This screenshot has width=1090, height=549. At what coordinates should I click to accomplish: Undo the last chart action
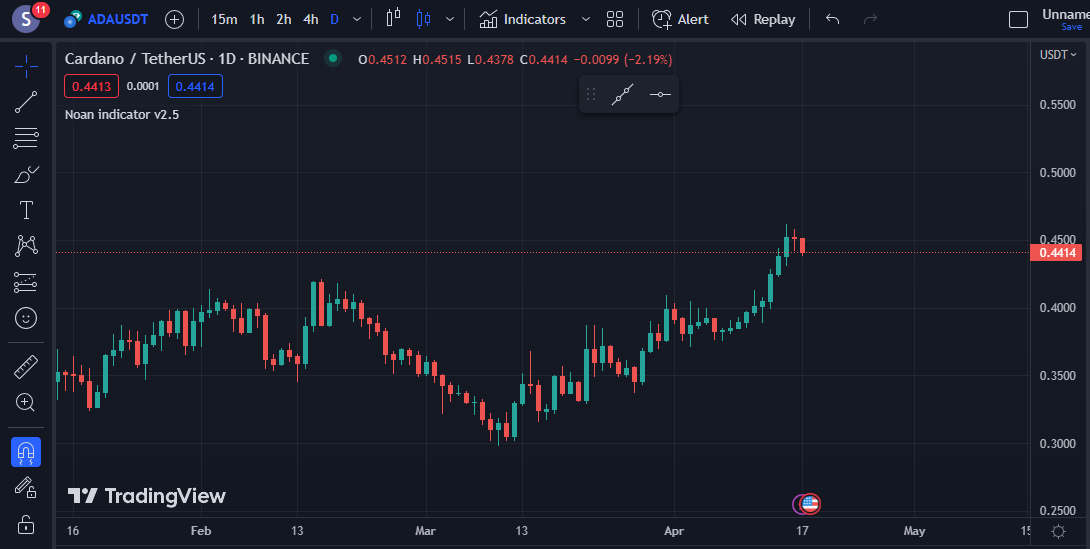tap(833, 19)
